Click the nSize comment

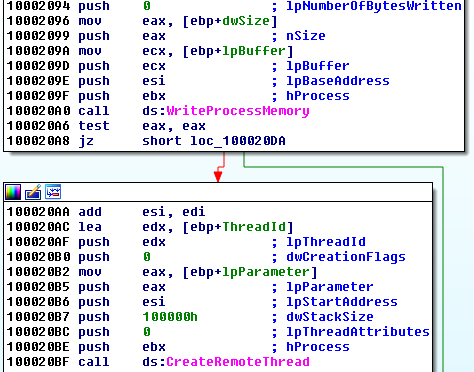click(x=306, y=36)
